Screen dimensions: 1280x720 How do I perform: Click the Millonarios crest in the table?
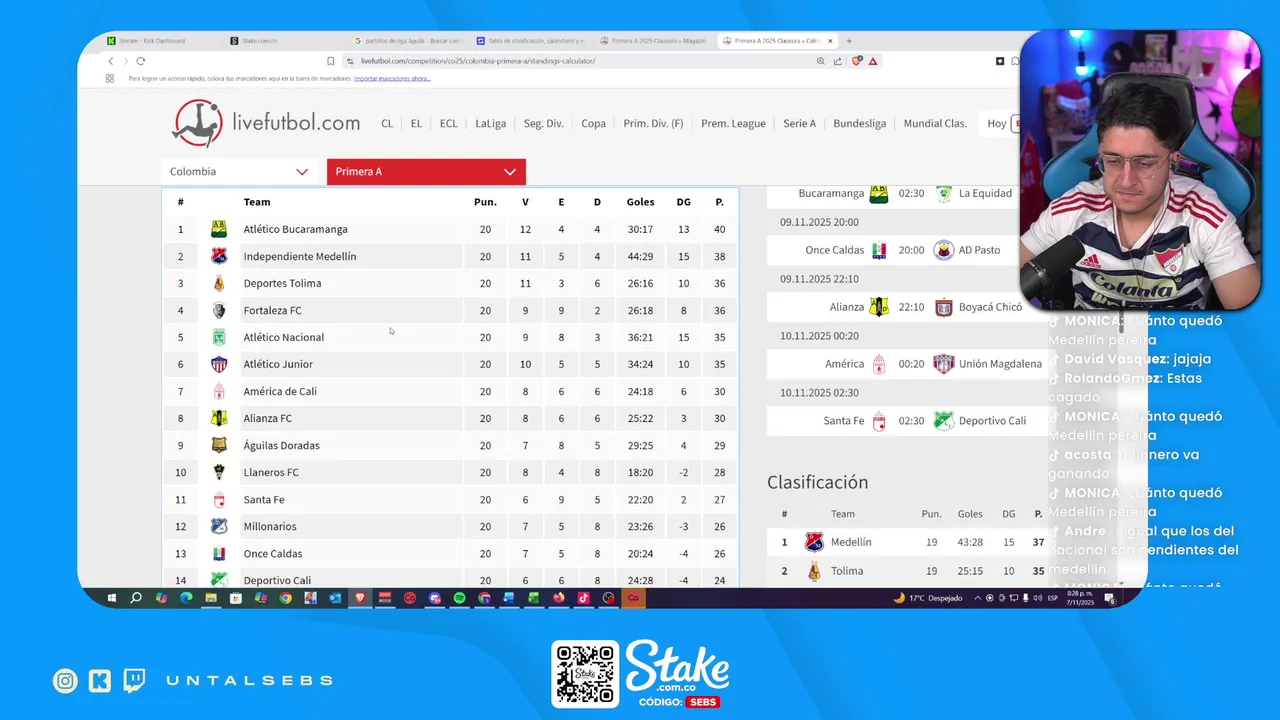pos(219,526)
